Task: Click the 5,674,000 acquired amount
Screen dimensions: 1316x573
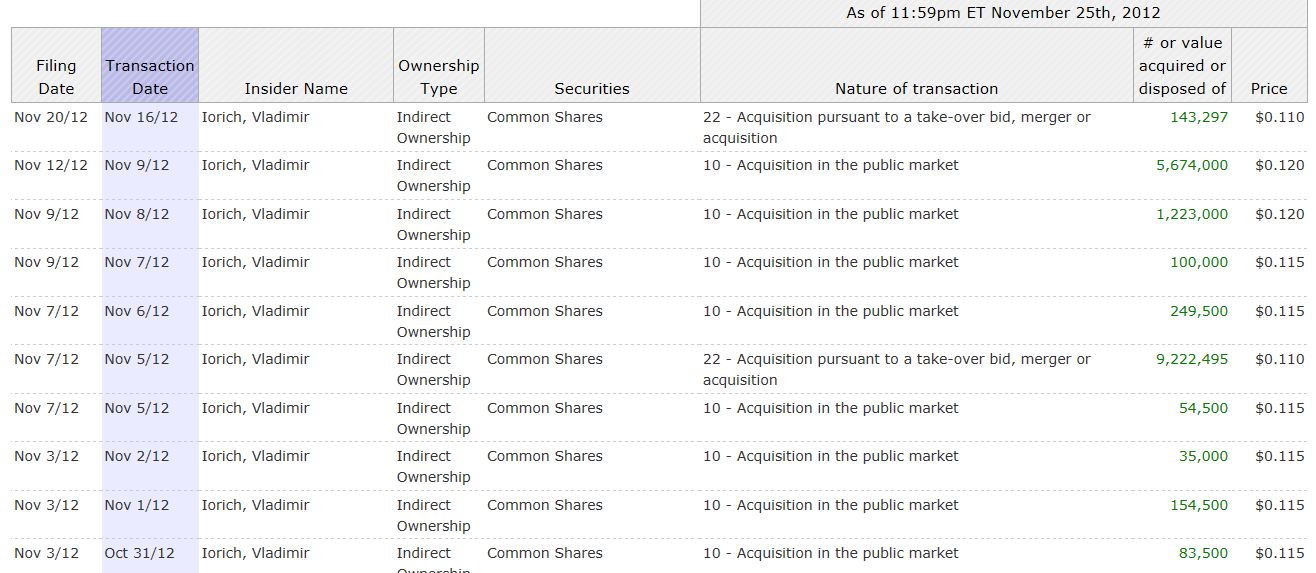Action: point(1192,165)
